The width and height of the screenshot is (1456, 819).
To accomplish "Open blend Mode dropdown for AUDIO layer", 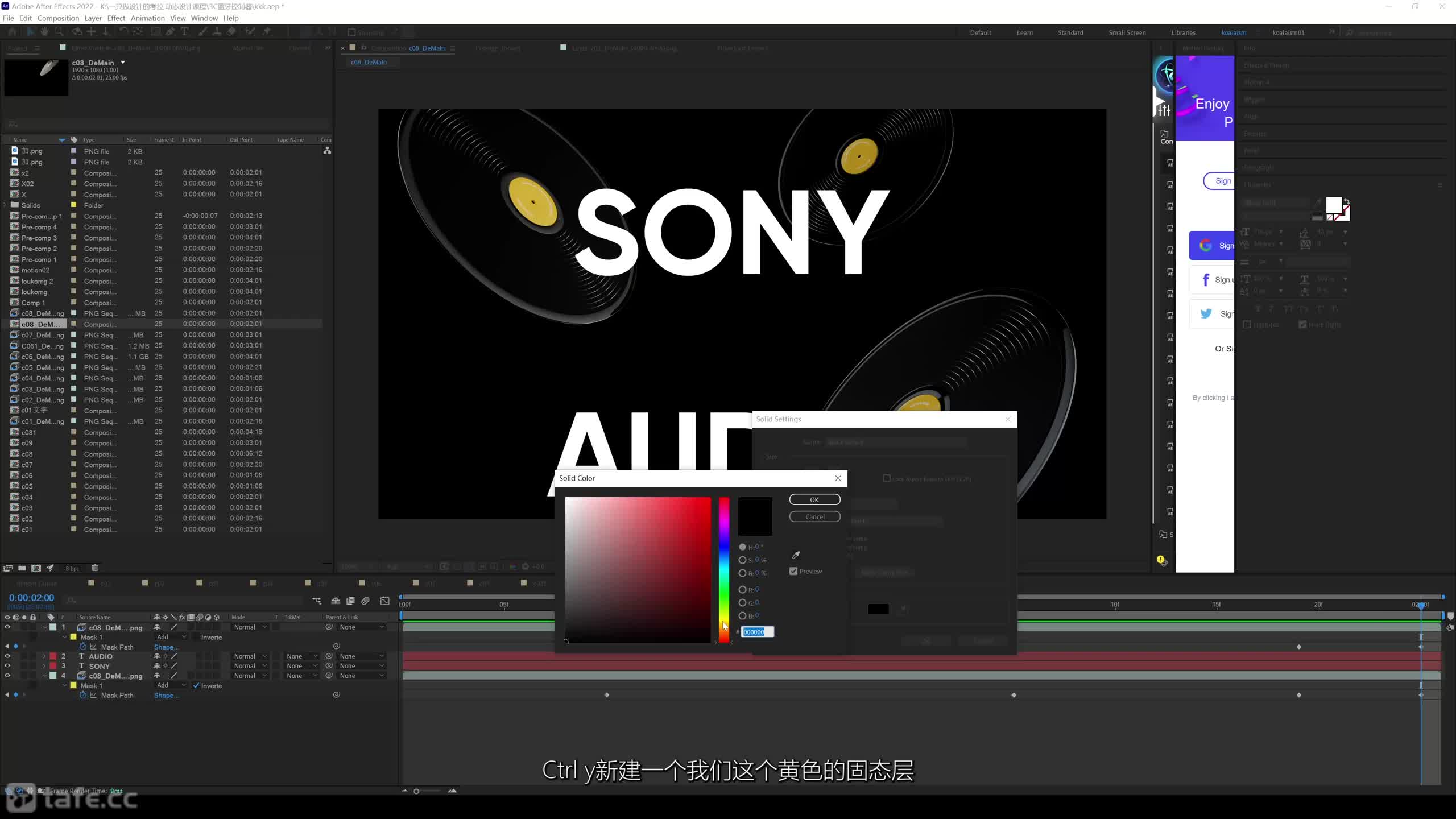I will coord(250,656).
